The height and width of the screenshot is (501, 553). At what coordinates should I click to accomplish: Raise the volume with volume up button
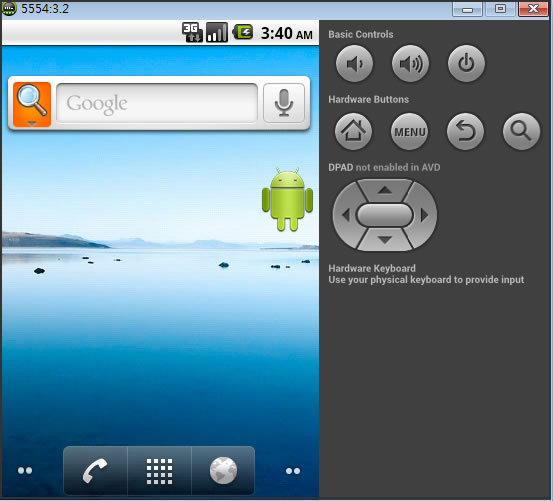point(410,63)
